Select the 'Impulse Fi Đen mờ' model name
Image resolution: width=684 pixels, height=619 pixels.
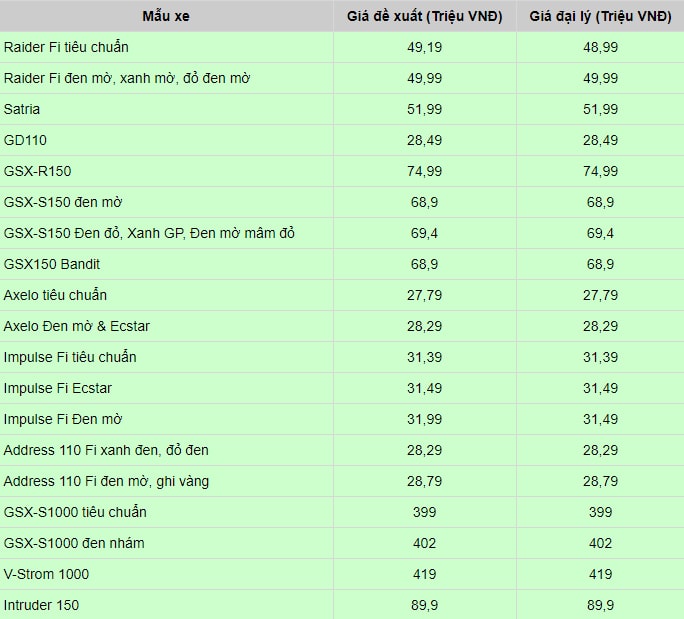(63, 419)
